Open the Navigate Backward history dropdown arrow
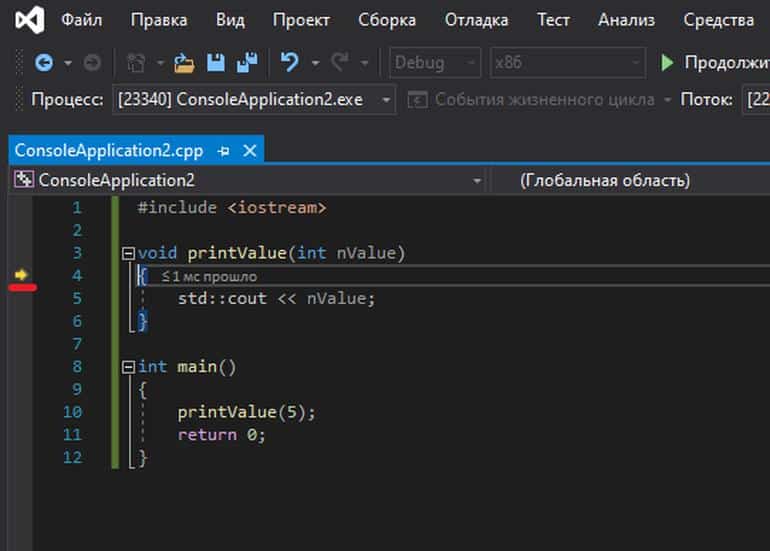Image resolution: width=770 pixels, height=551 pixels. pyautogui.click(x=68, y=63)
